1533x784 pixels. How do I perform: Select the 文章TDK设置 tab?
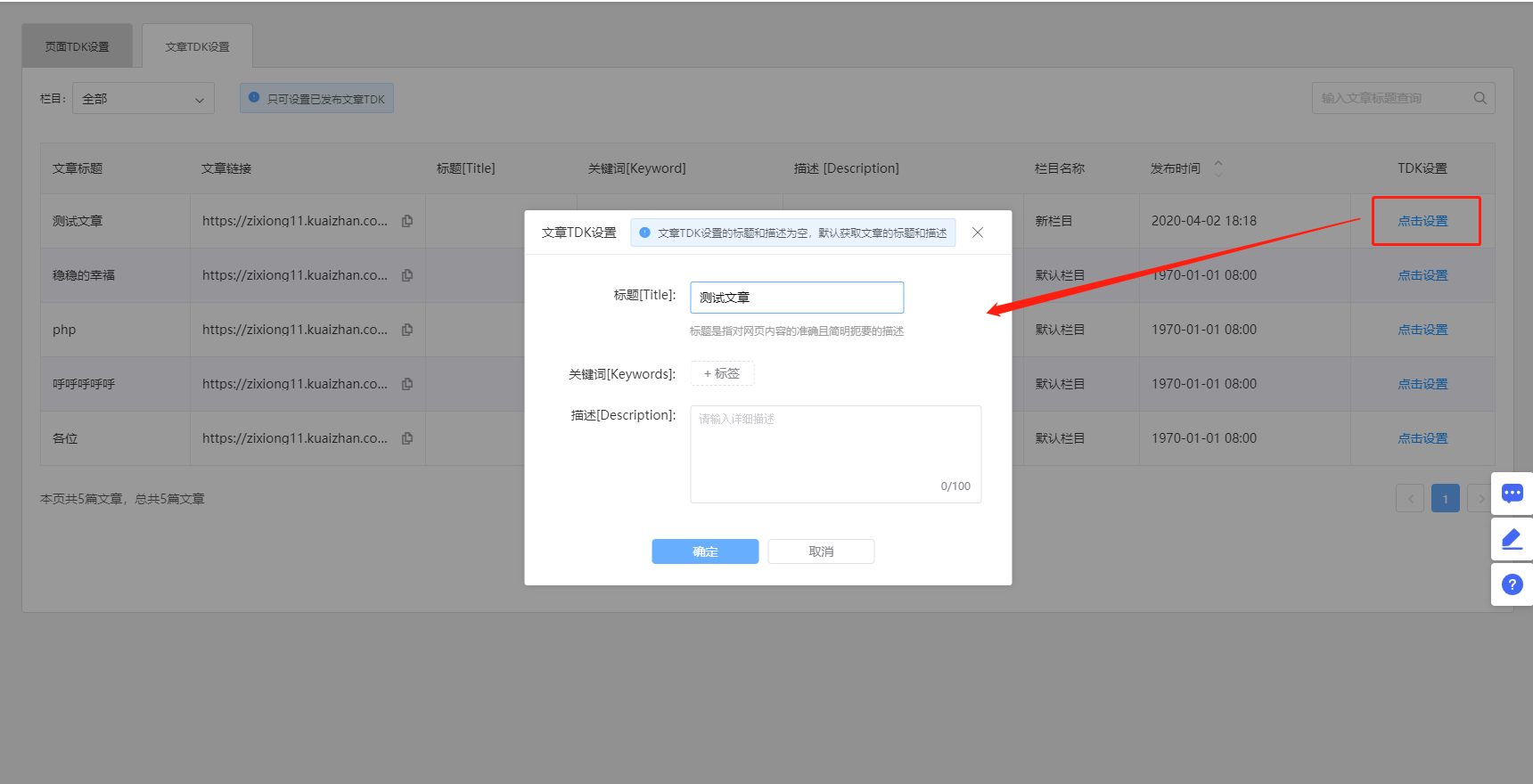pyautogui.click(x=197, y=46)
